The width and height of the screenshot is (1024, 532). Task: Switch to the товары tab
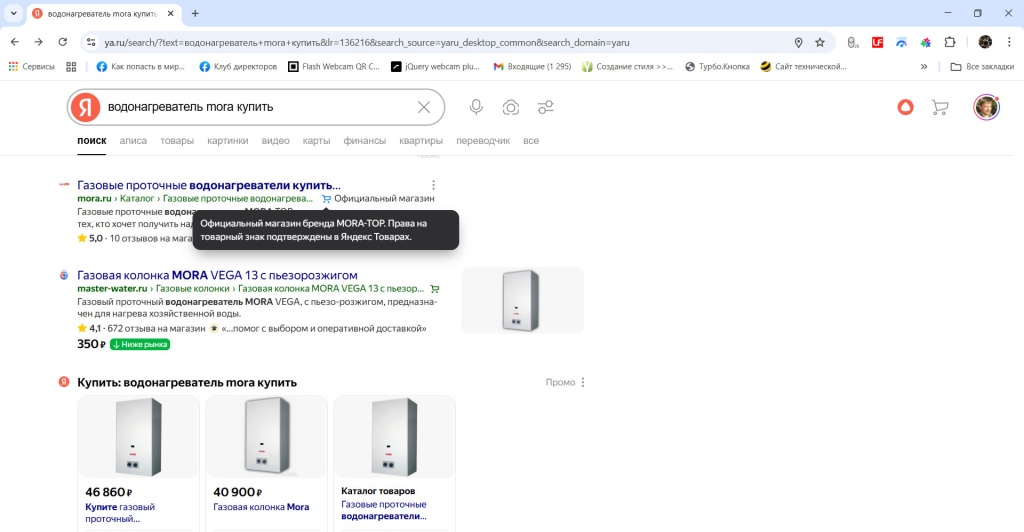click(177, 141)
